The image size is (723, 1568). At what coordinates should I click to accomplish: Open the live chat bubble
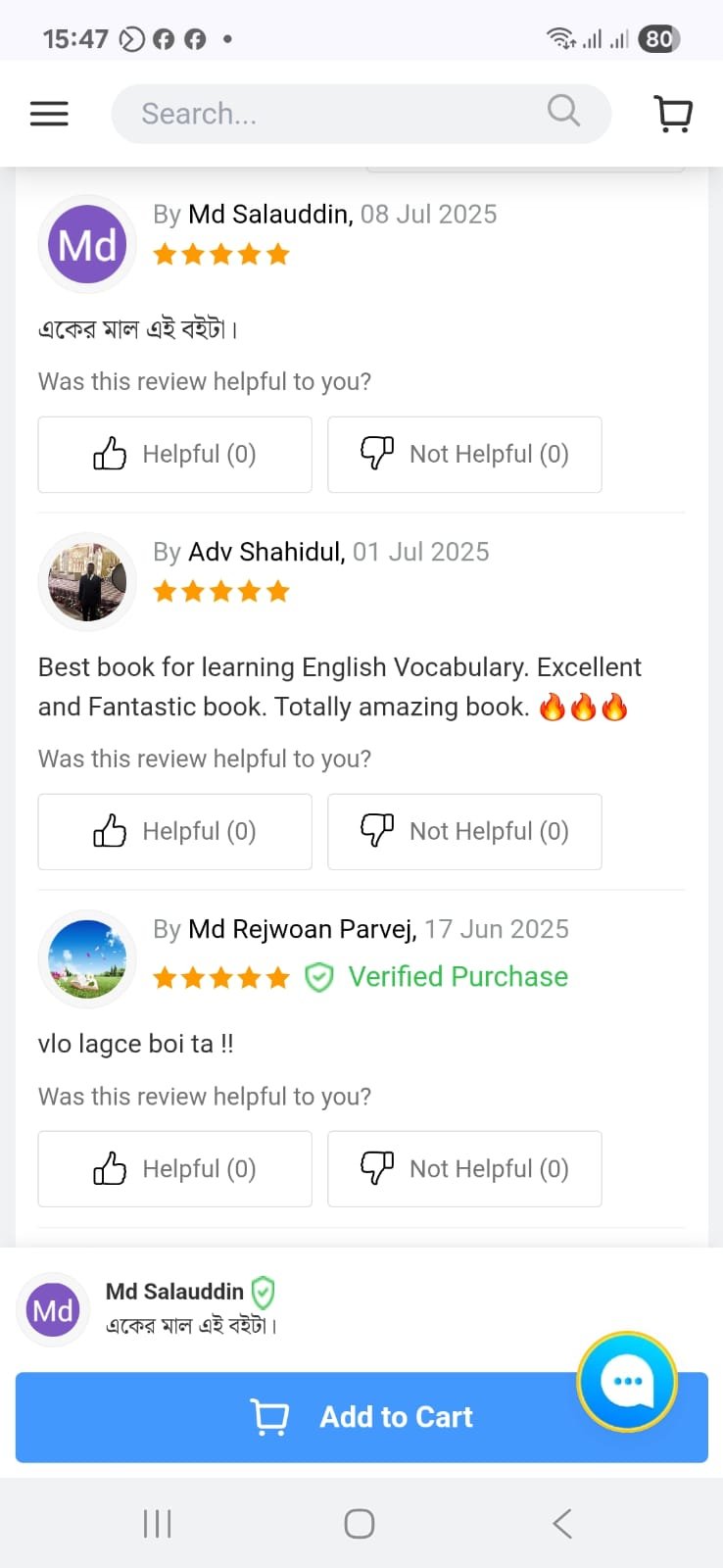(x=627, y=1382)
